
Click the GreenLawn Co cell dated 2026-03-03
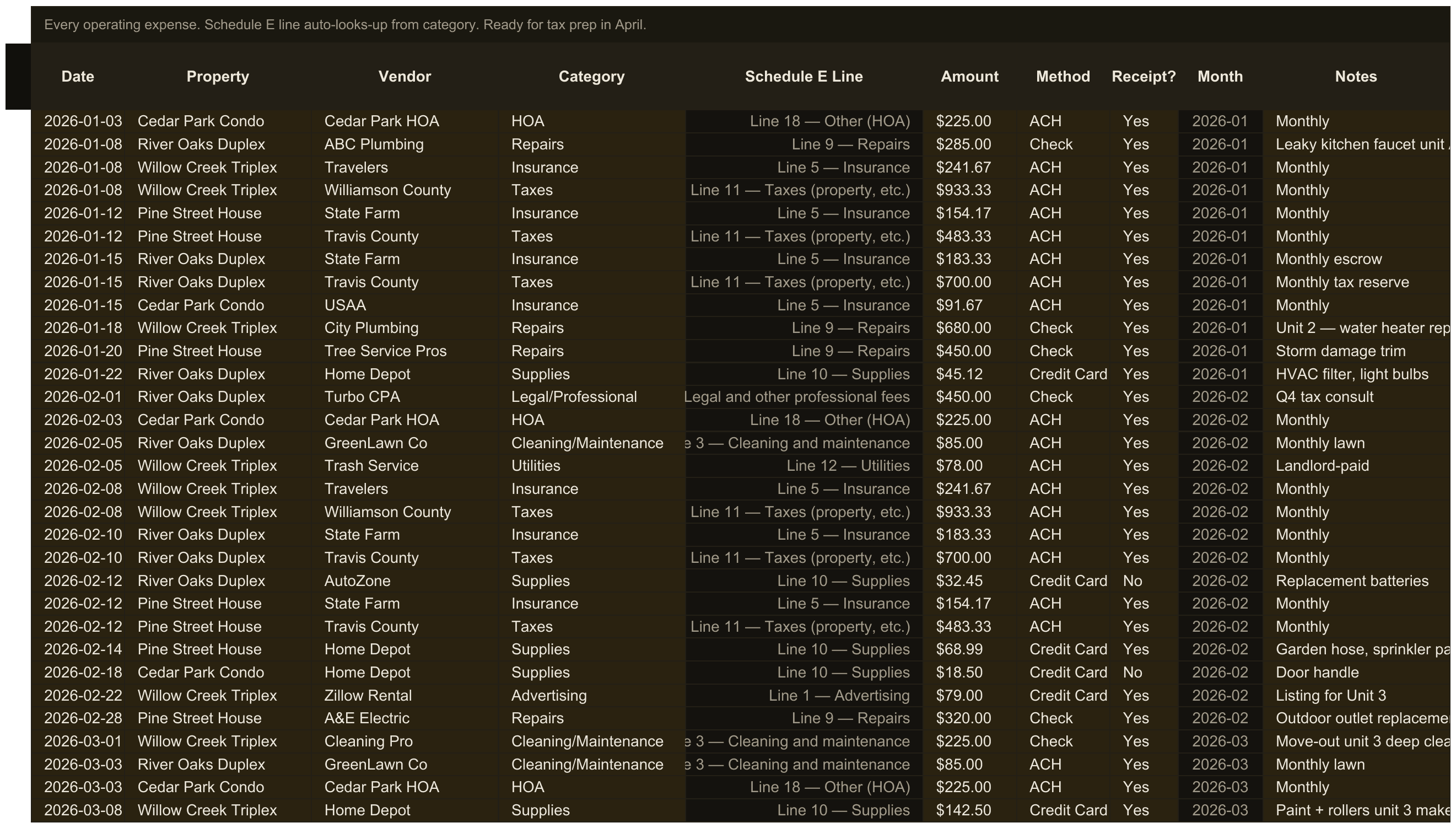click(x=405, y=764)
